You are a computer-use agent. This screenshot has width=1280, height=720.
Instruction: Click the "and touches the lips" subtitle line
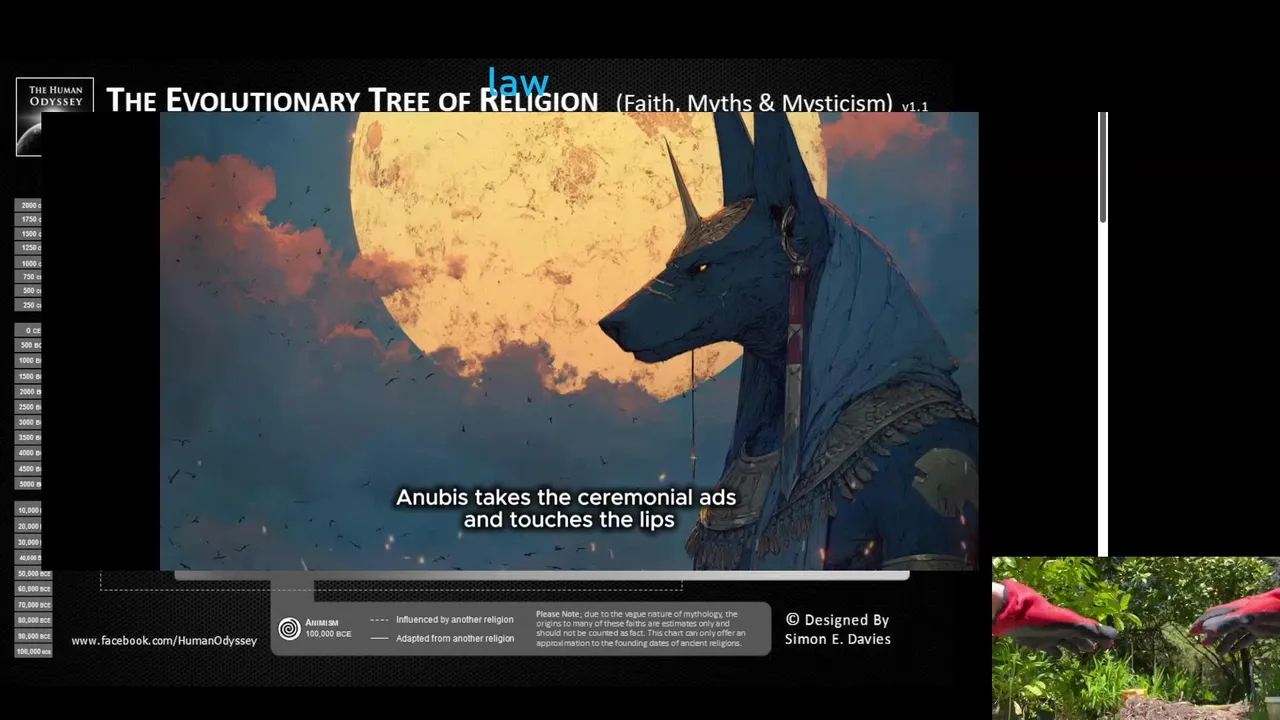[x=569, y=520]
